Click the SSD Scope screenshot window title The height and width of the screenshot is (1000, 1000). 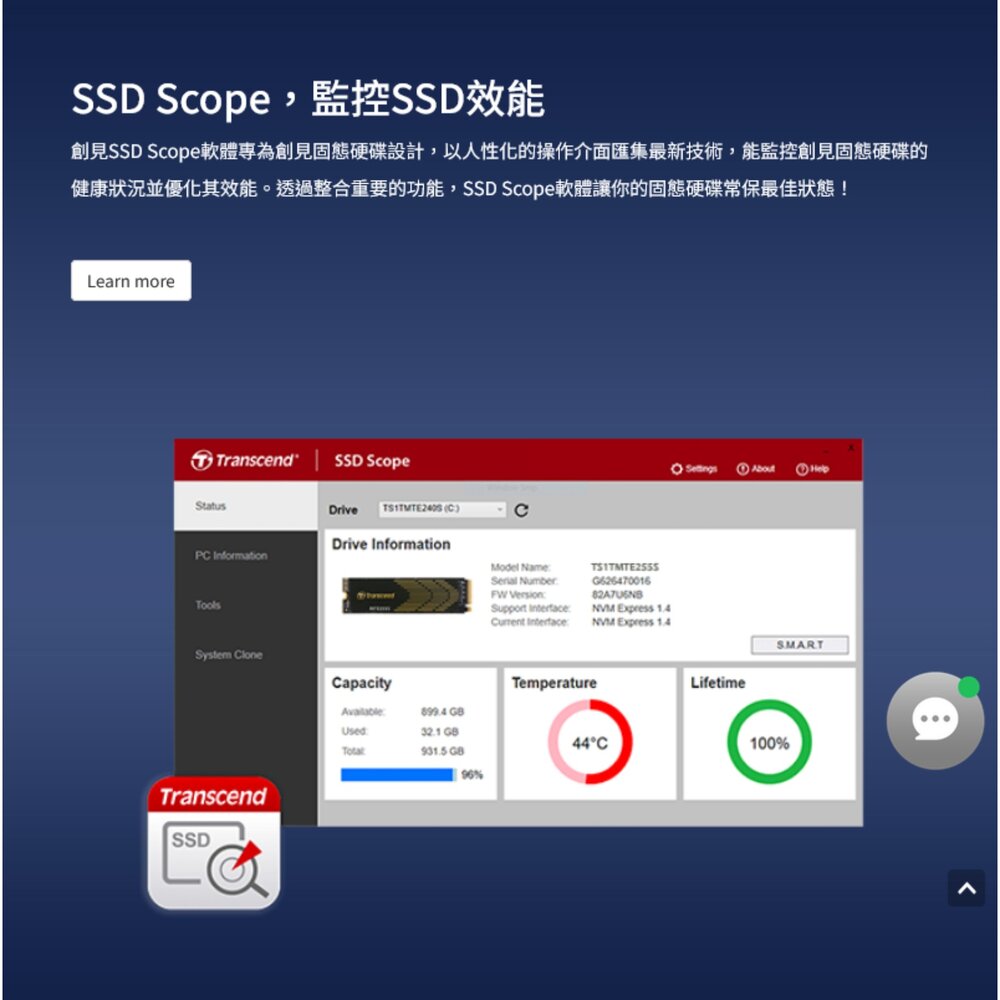(372, 461)
